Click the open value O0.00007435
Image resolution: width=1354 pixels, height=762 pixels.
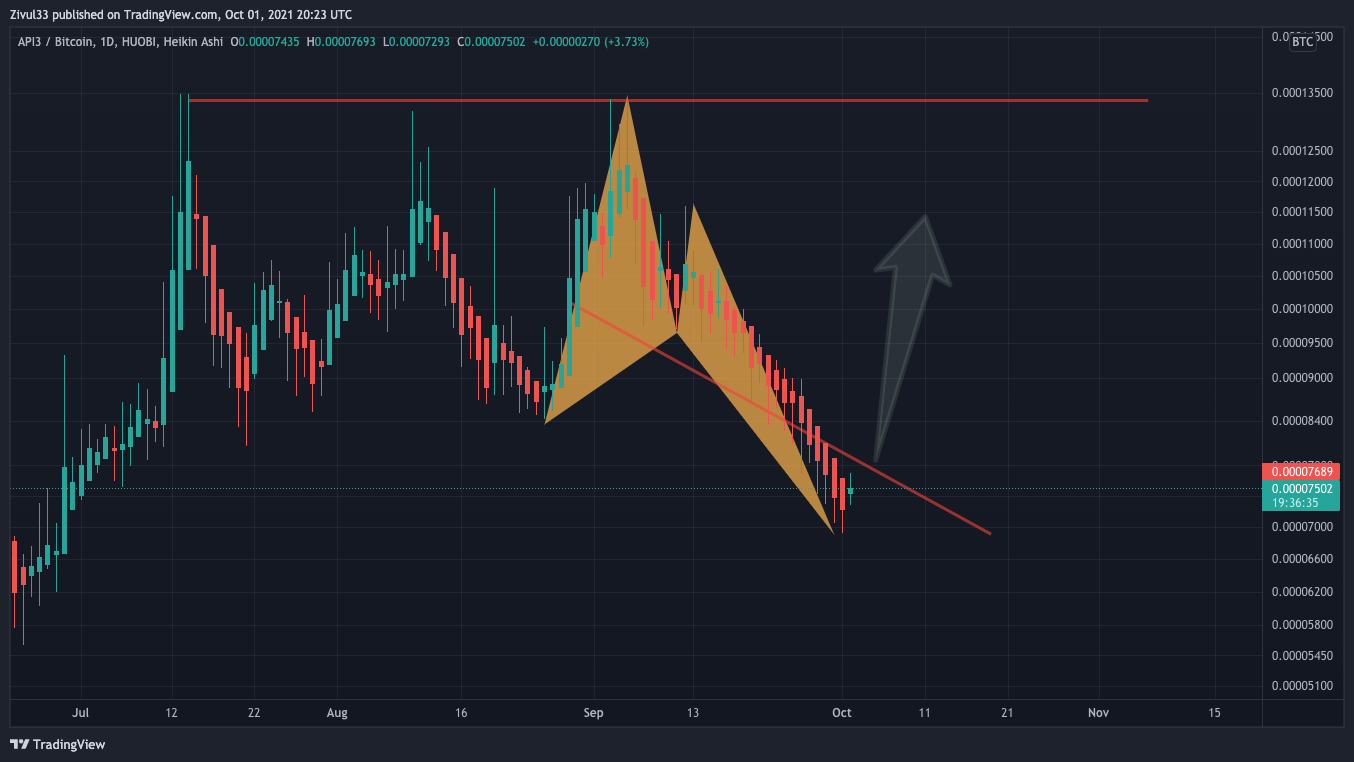click(x=267, y=42)
